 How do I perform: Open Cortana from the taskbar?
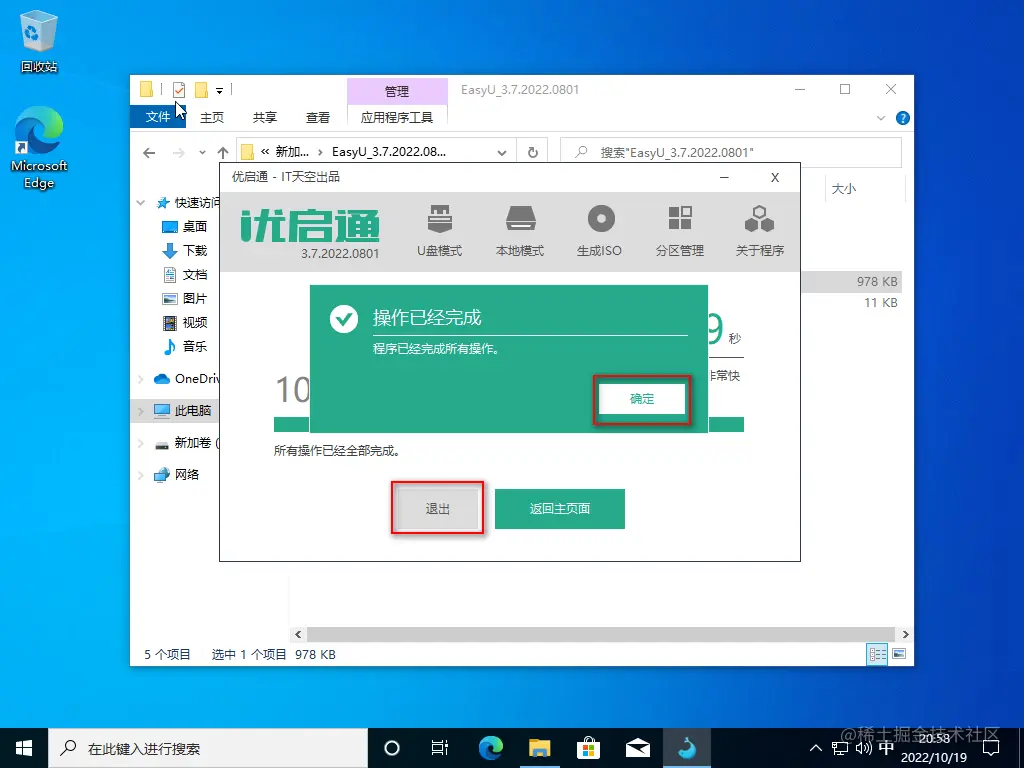[x=392, y=748]
